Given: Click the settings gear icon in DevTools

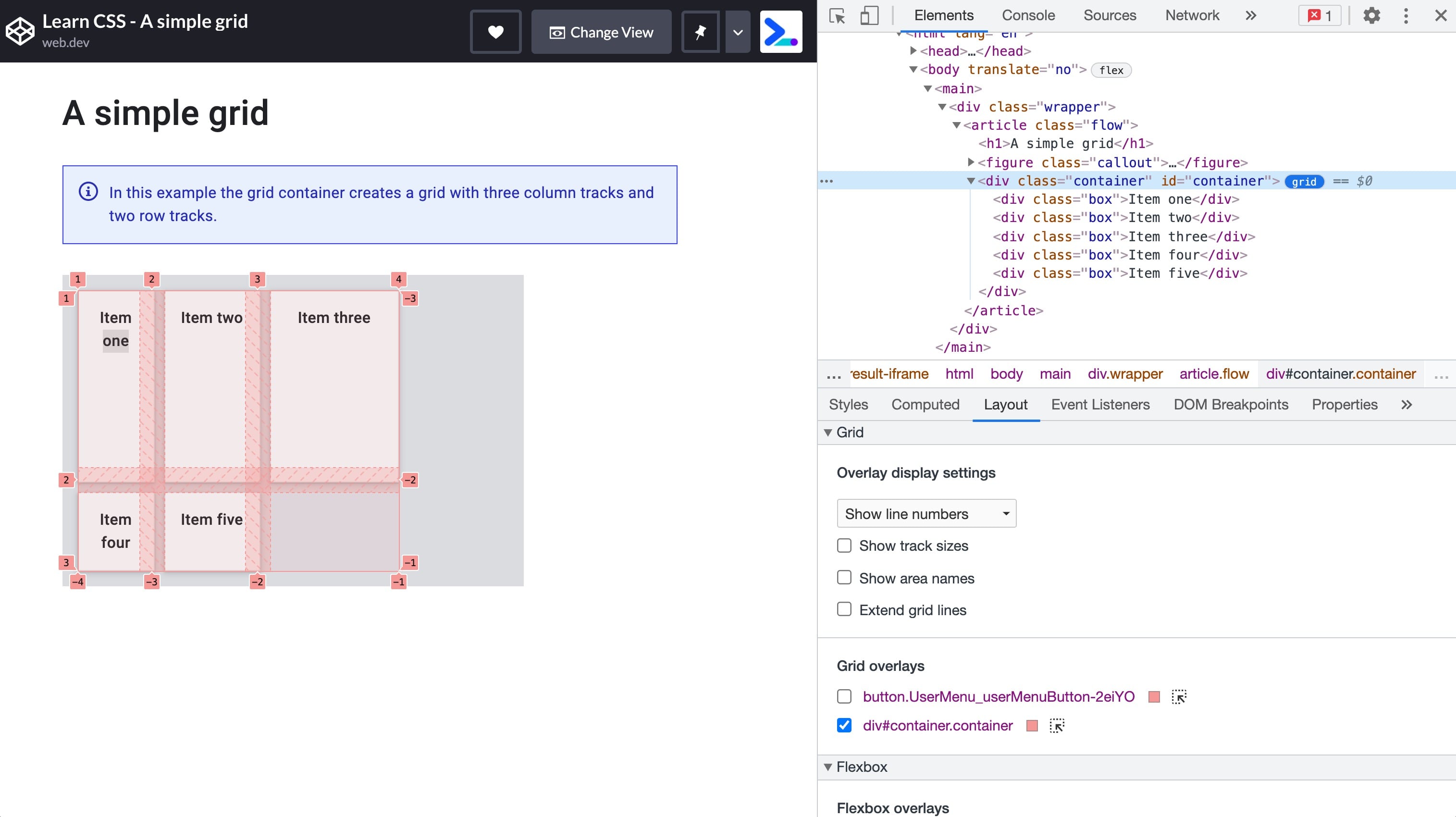Looking at the screenshot, I should coord(1371,15).
